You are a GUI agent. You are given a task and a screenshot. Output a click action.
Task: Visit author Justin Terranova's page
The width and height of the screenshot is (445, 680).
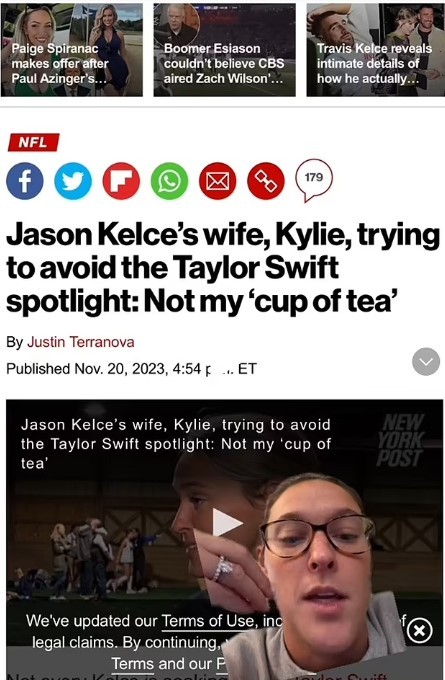[x=81, y=342]
